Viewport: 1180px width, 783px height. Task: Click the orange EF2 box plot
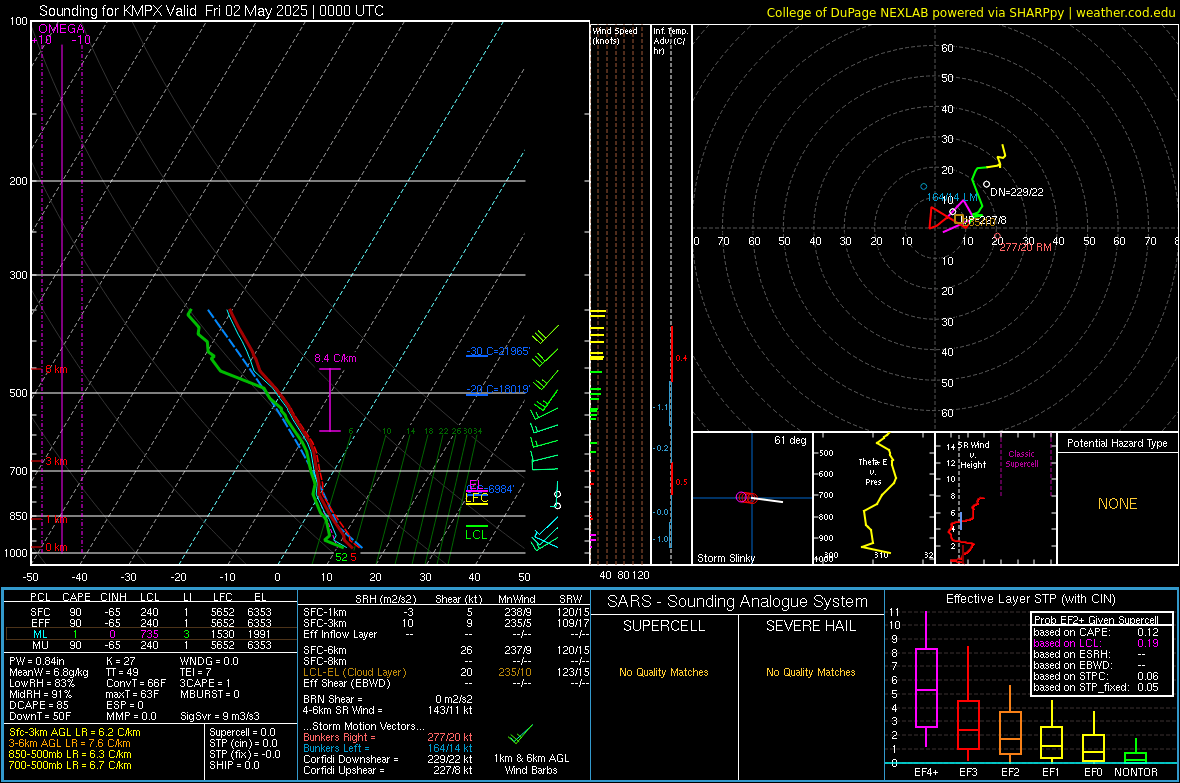point(1010,733)
